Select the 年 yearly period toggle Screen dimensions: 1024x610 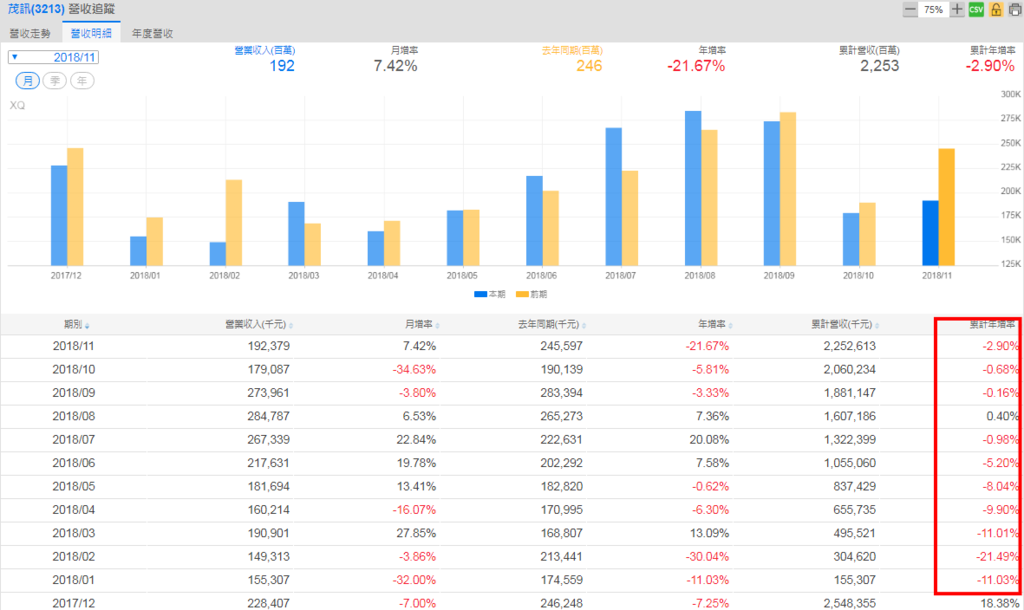(x=82, y=81)
